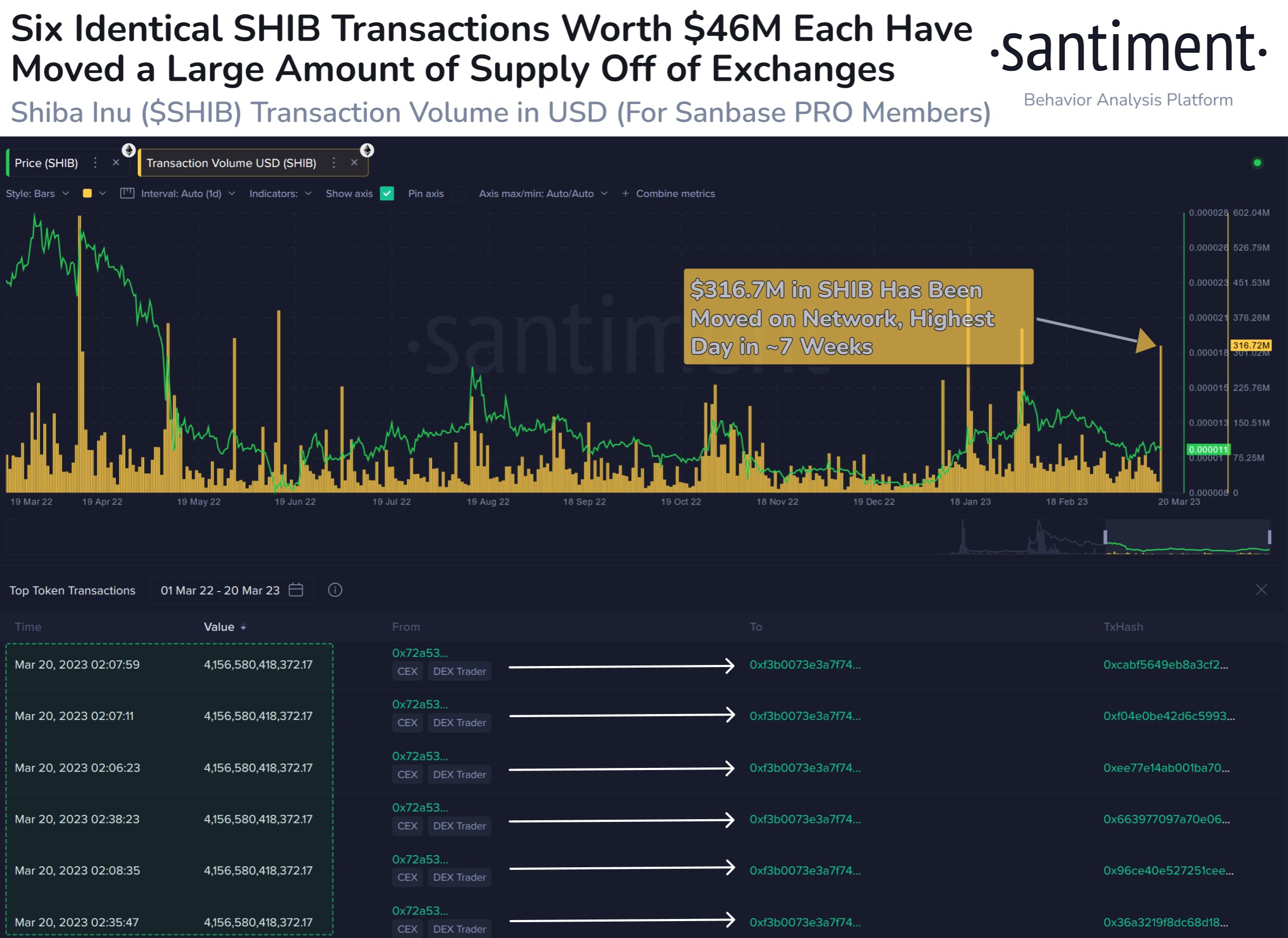Click the right handle of the timeline range selector
Screen dimensions: 1288x938
(1270, 536)
